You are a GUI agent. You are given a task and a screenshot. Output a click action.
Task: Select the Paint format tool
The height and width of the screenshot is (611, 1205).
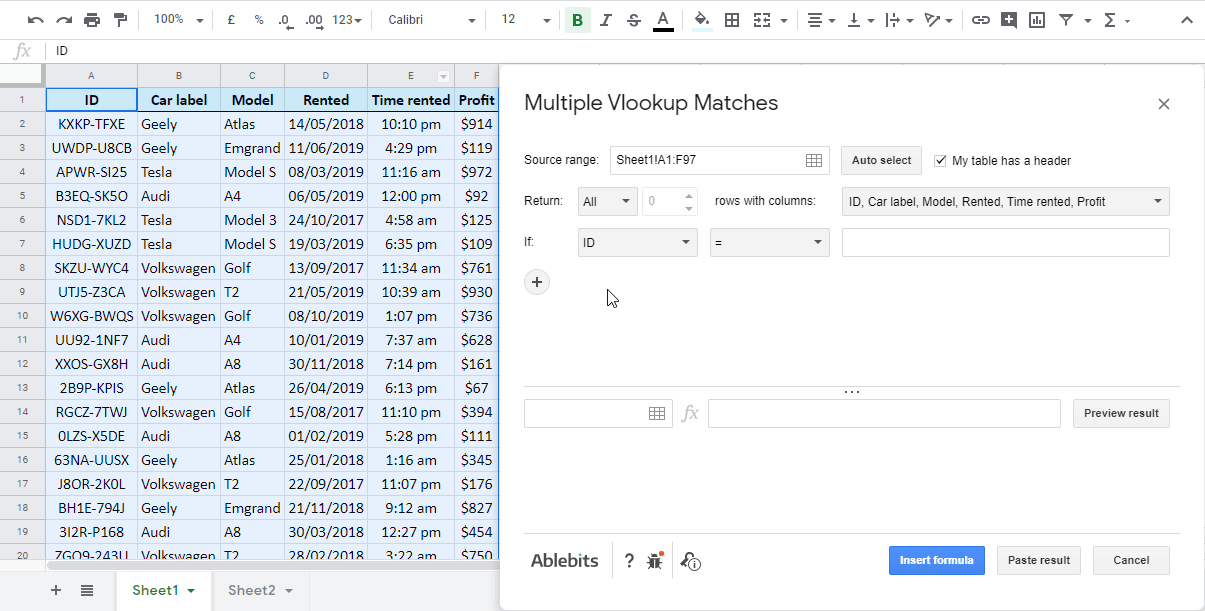119,18
